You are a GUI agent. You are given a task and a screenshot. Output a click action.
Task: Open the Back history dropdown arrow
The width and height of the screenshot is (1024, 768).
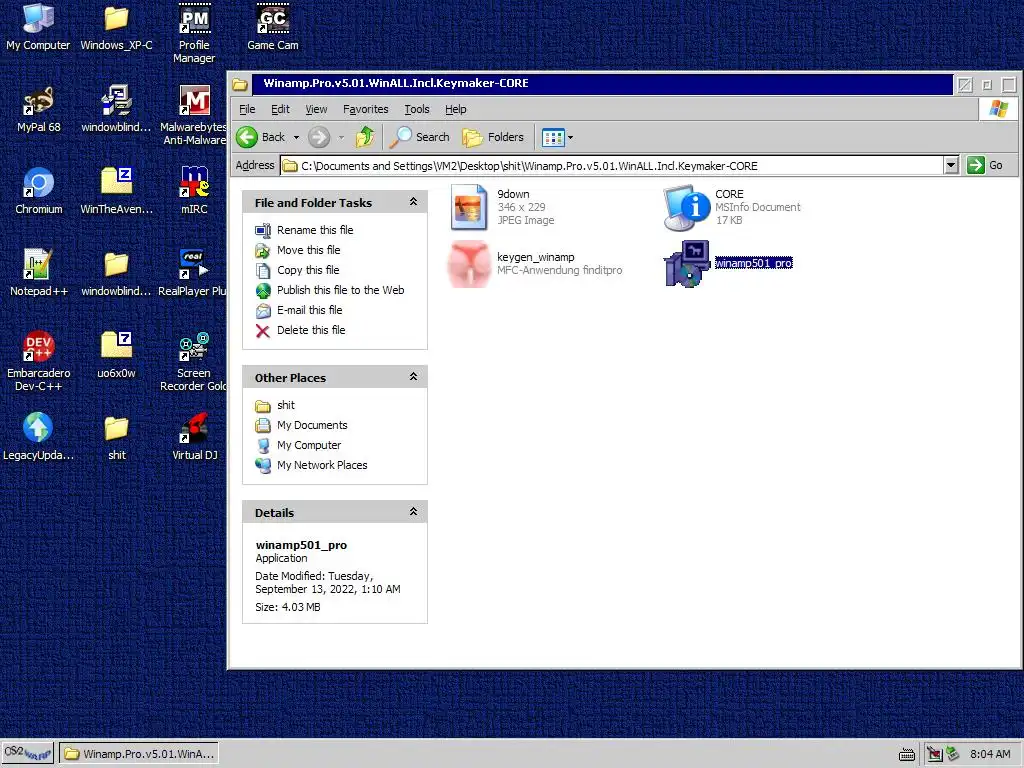(x=296, y=137)
